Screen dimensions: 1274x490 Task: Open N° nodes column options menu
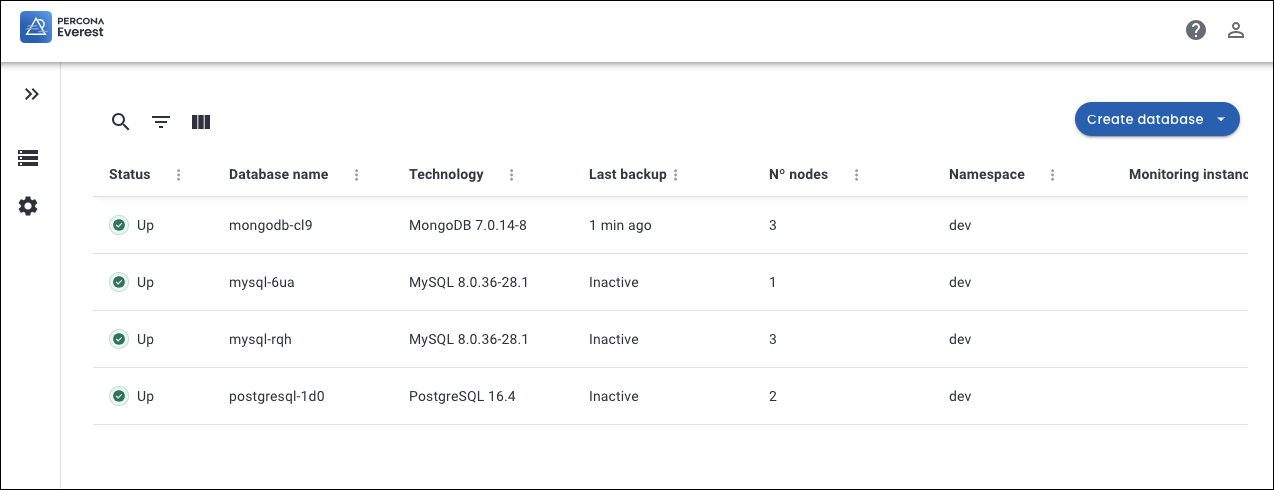click(x=857, y=175)
